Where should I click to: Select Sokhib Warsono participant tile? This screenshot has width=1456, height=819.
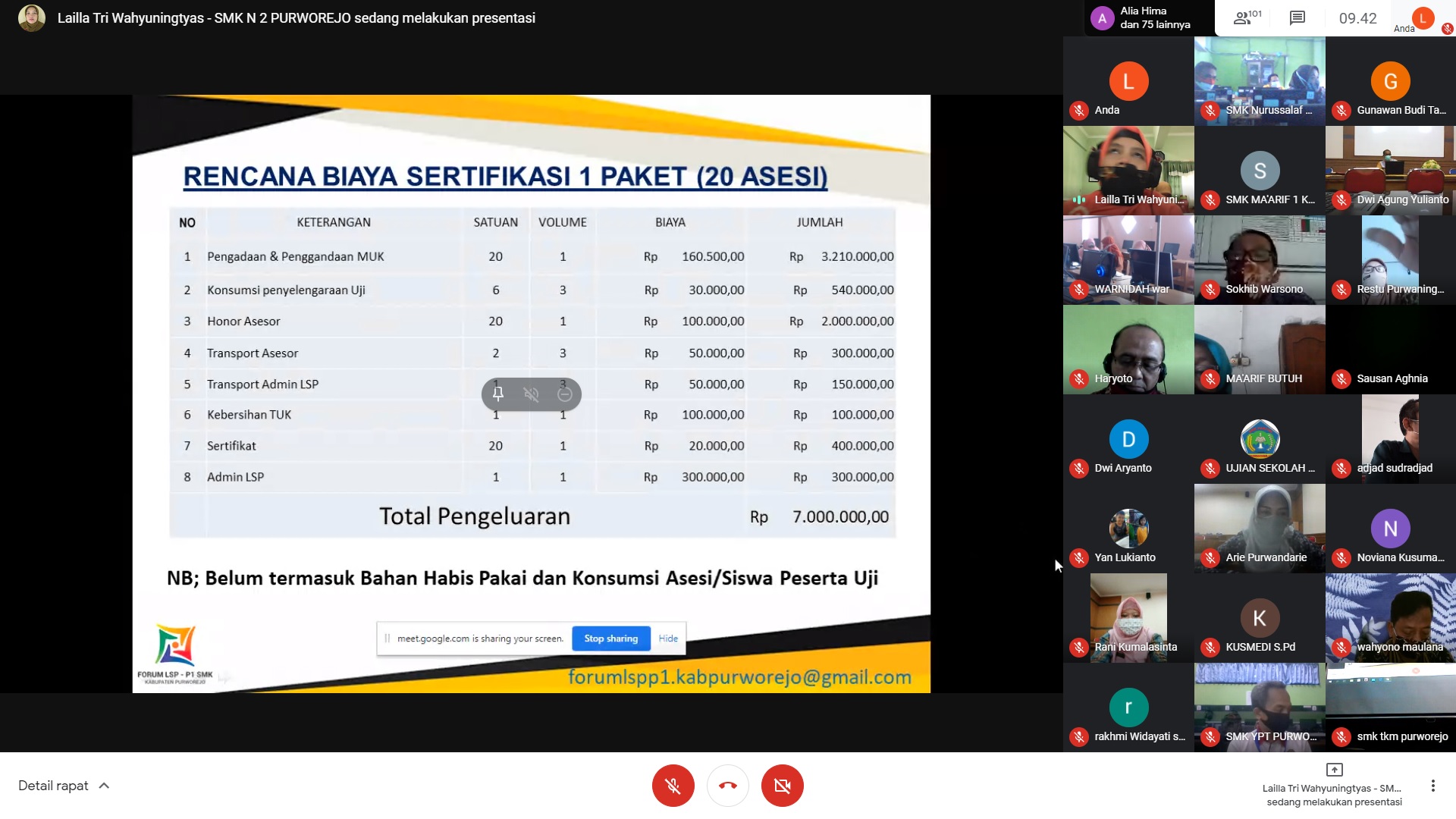click(1260, 259)
